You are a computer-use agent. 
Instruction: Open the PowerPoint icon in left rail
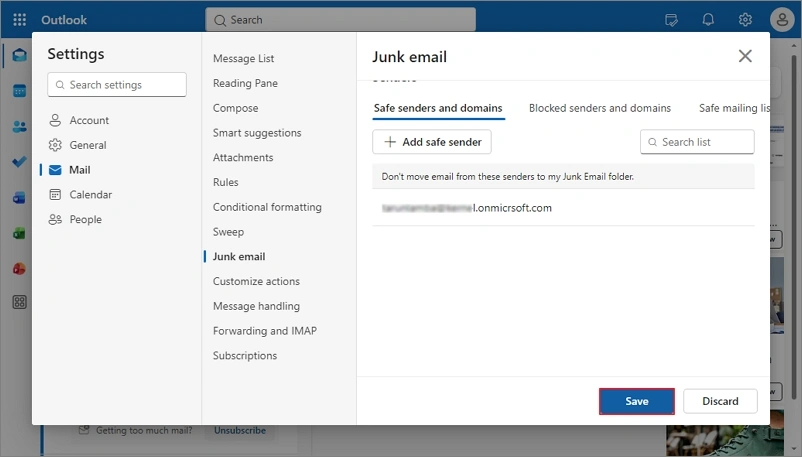click(19, 269)
